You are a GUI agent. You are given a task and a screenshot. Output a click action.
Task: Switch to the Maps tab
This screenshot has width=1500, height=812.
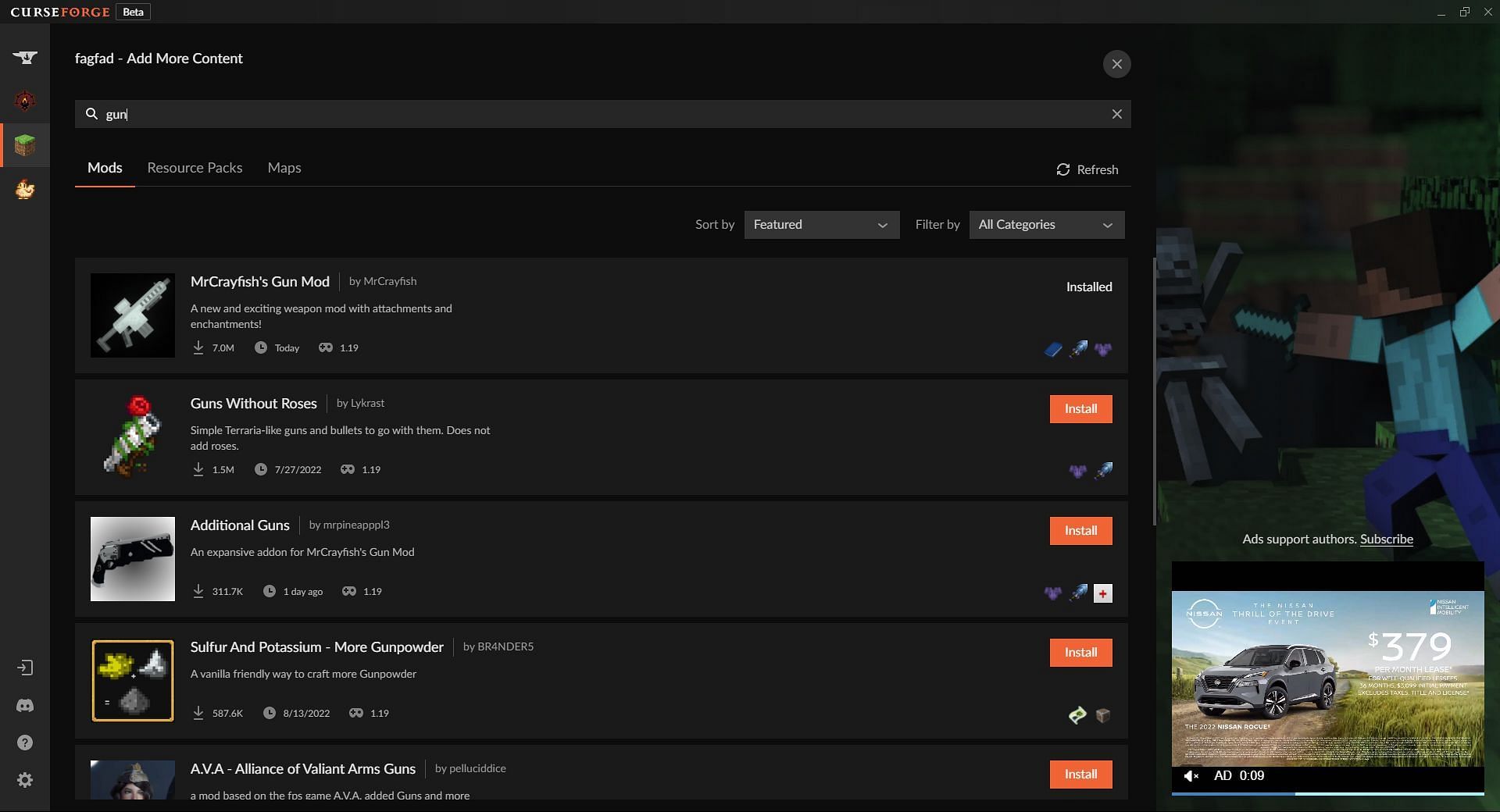coord(284,168)
